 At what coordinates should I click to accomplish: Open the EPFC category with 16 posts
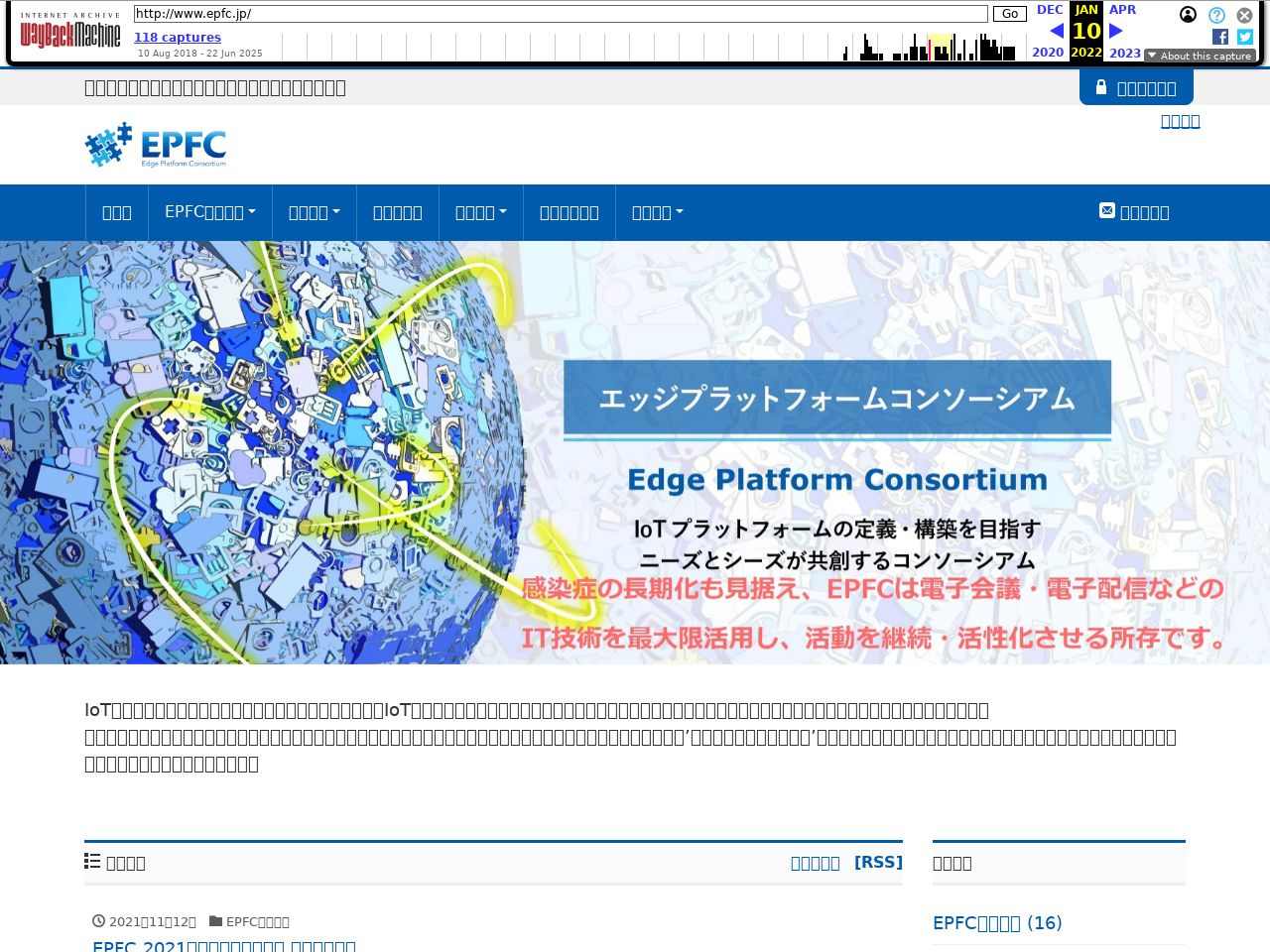point(997,922)
